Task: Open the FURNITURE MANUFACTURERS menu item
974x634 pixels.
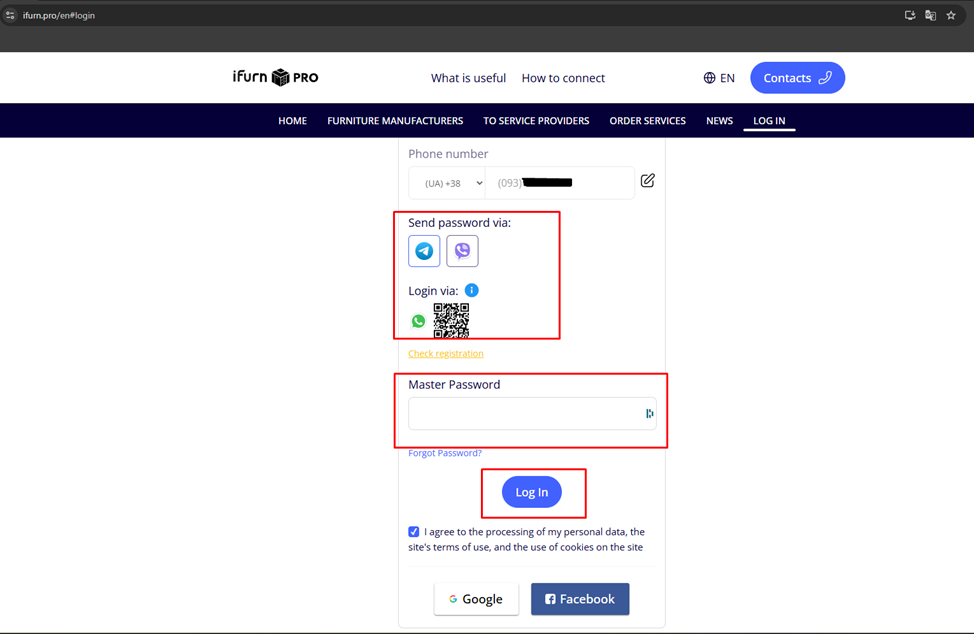Action: click(x=395, y=121)
